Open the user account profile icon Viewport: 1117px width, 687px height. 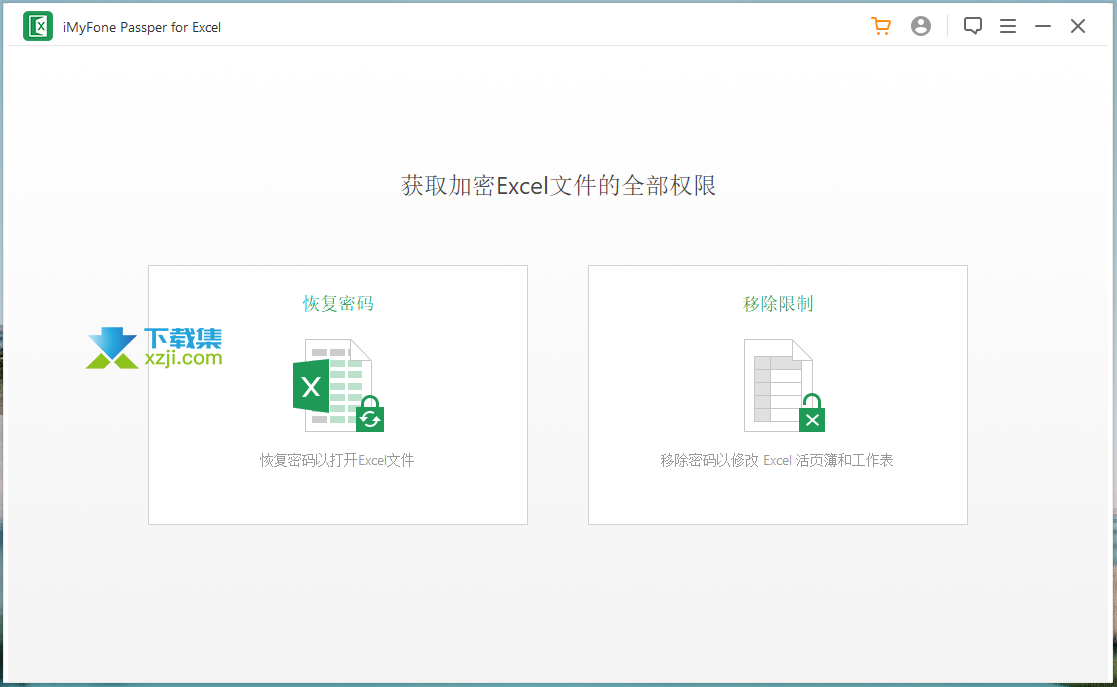pos(921,26)
